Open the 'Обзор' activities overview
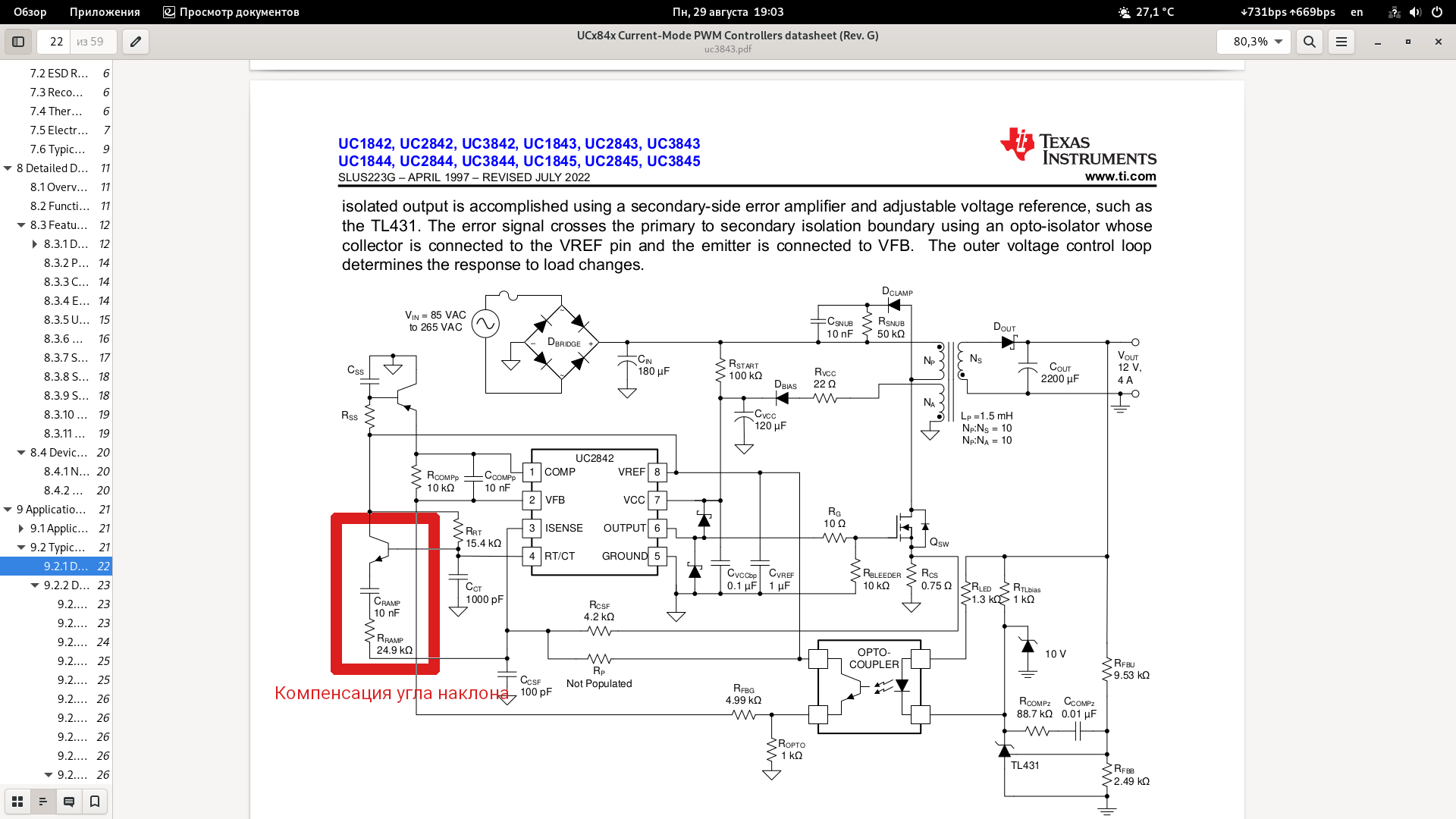Viewport: 1456px width, 819px height. click(x=30, y=12)
